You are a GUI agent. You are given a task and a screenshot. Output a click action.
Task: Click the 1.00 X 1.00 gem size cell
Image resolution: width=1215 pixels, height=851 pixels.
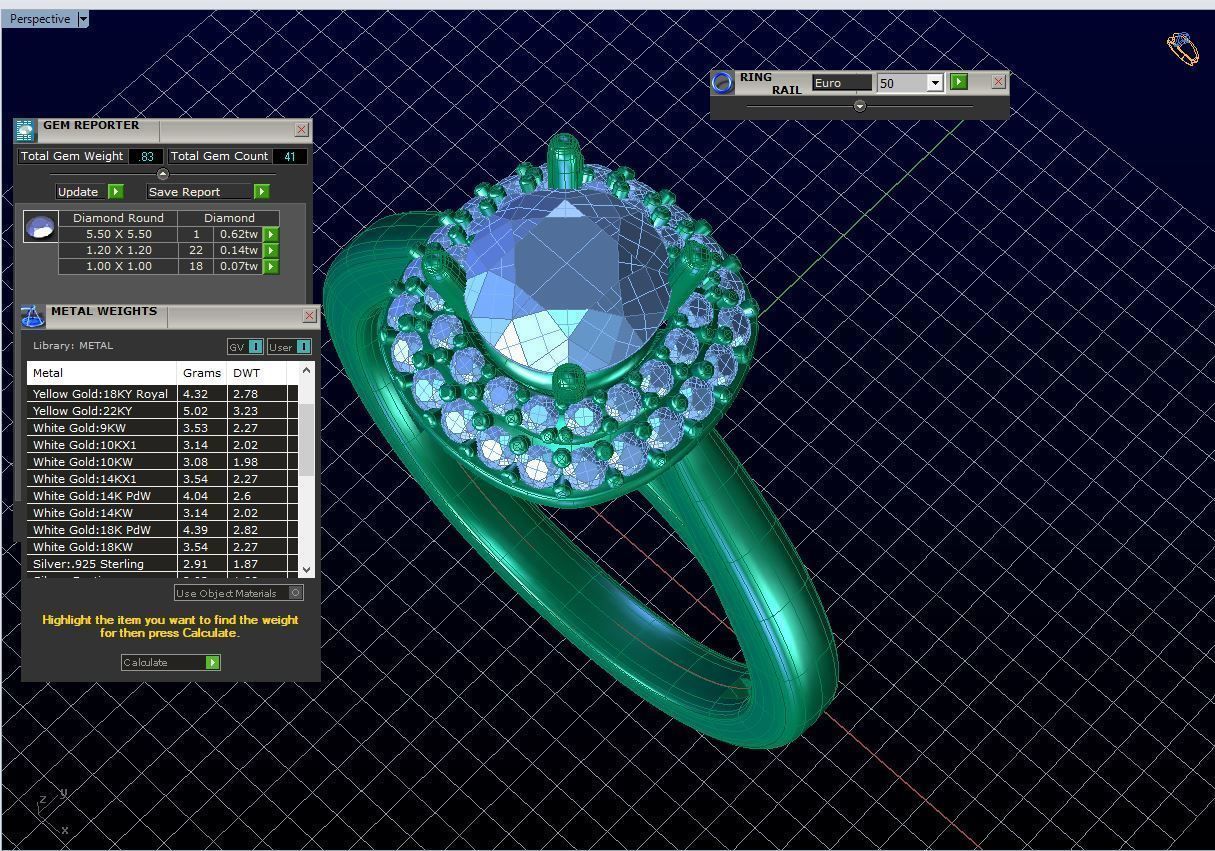click(x=118, y=266)
